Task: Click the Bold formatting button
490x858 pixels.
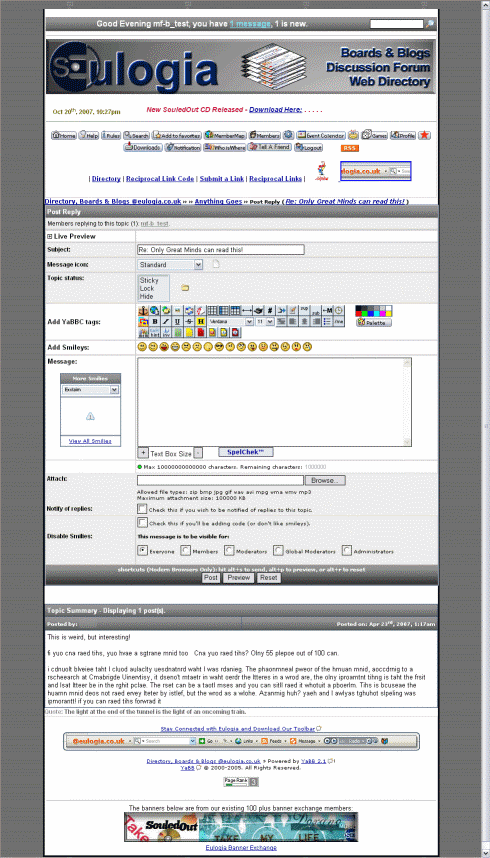Action: coord(155,321)
